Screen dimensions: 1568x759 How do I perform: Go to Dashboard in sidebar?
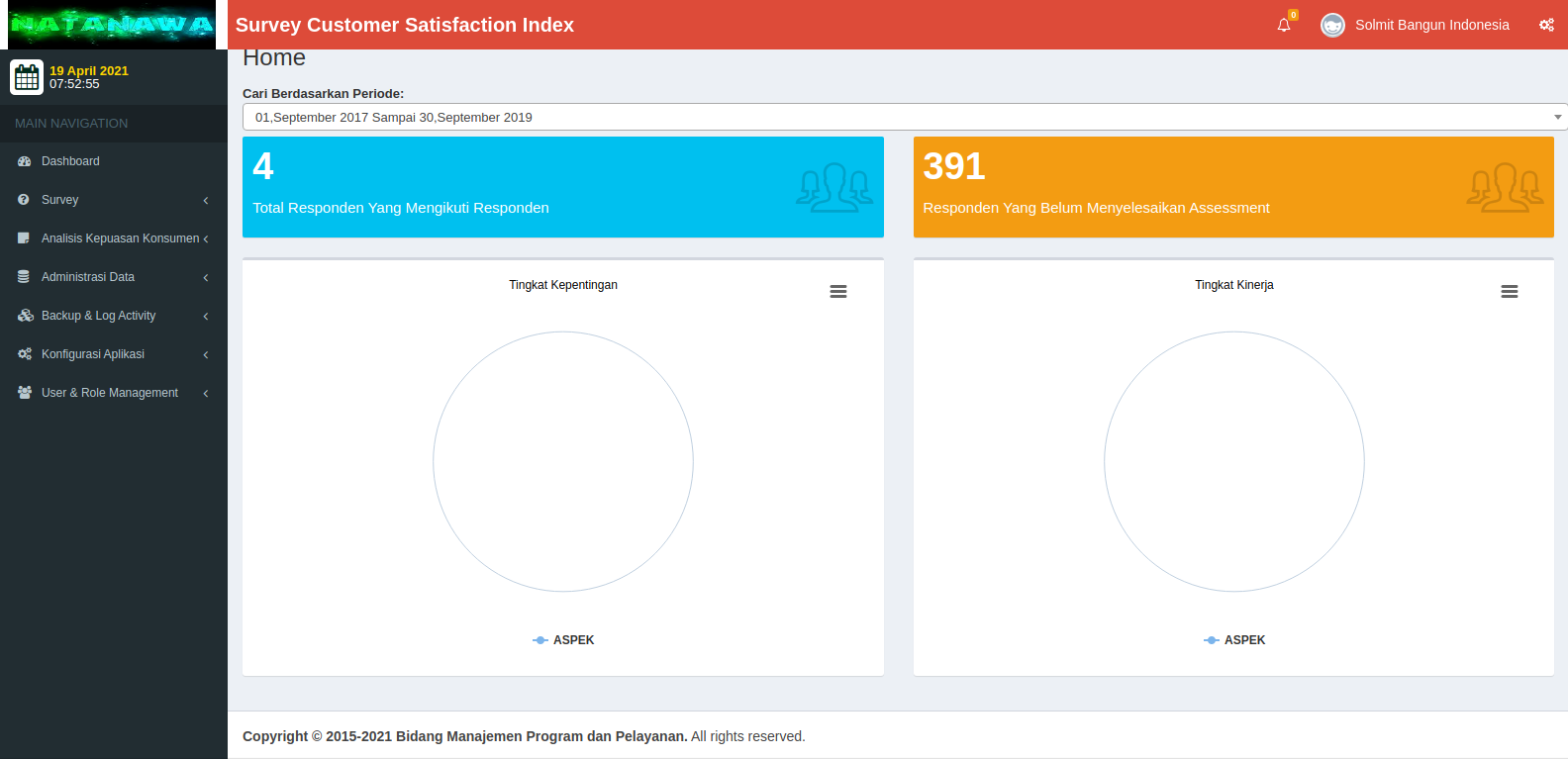pyautogui.click(x=70, y=161)
